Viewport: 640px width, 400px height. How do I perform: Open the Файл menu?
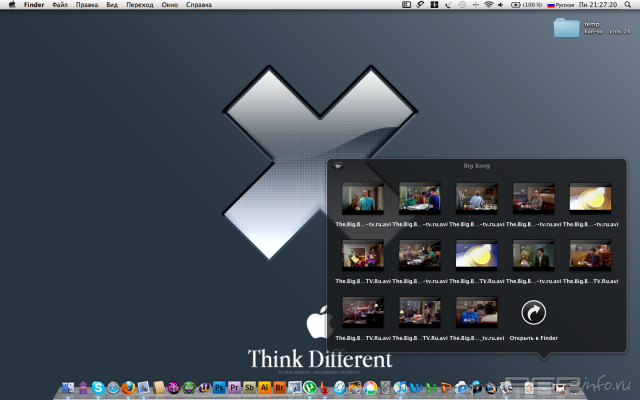(x=60, y=5)
